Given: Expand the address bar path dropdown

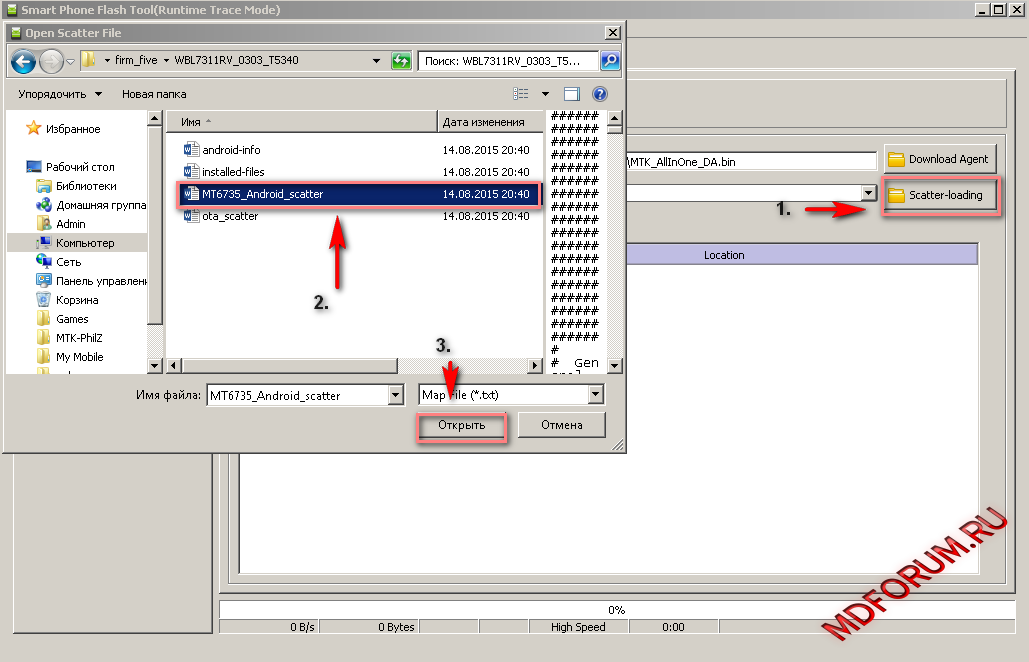Looking at the screenshot, I should (376, 61).
